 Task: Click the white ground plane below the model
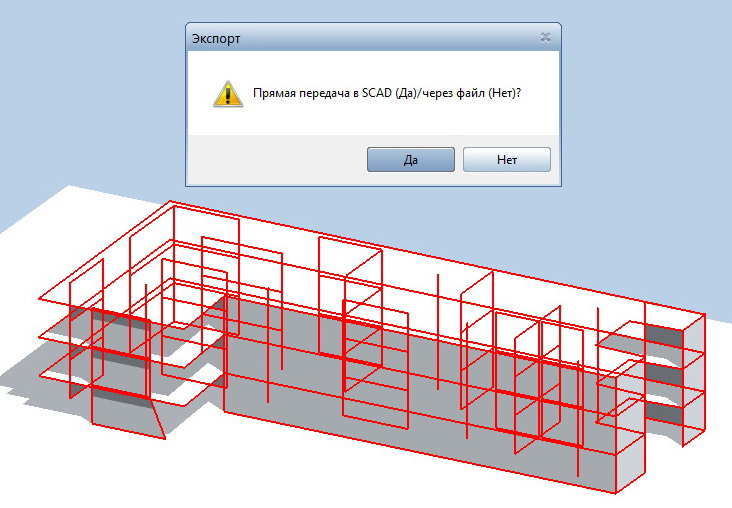tap(327, 476)
